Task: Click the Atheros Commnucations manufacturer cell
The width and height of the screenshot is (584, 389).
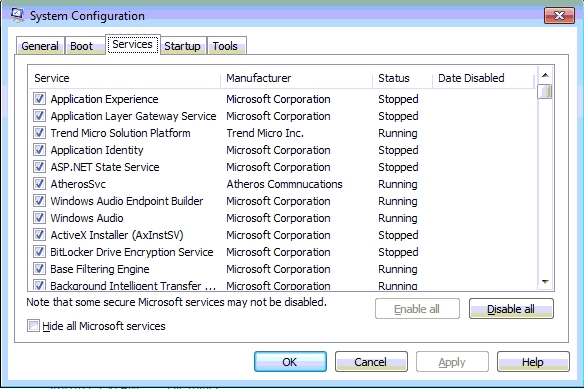Action: coord(284,184)
